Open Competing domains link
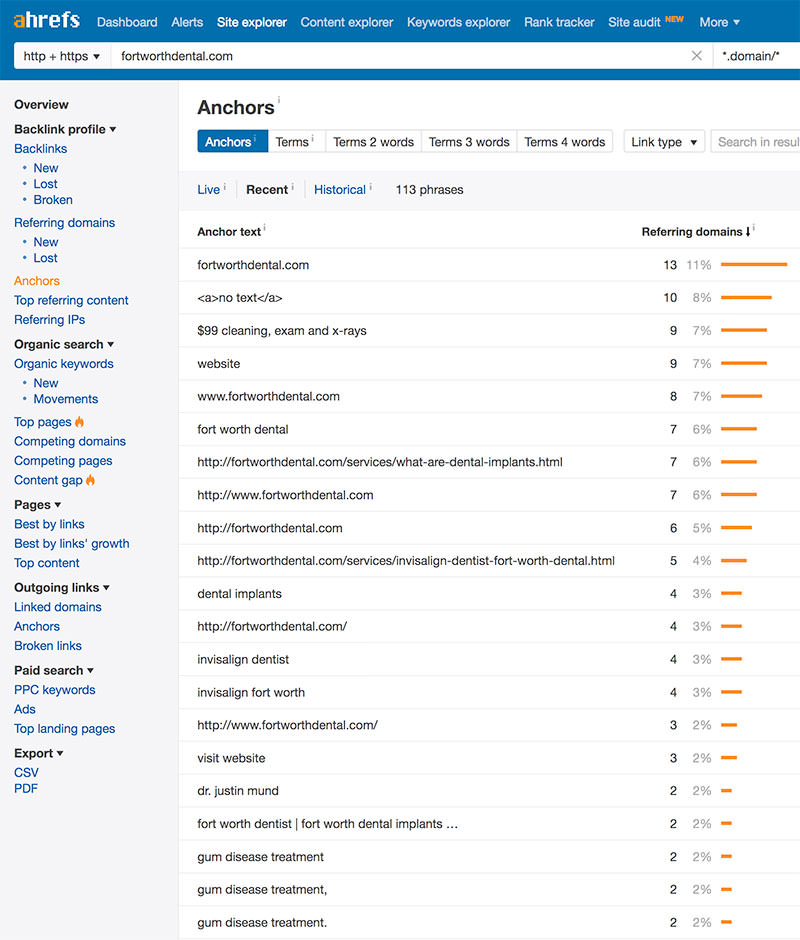Image resolution: width=800 pixels, height=940 pixels. pos(70,442)
